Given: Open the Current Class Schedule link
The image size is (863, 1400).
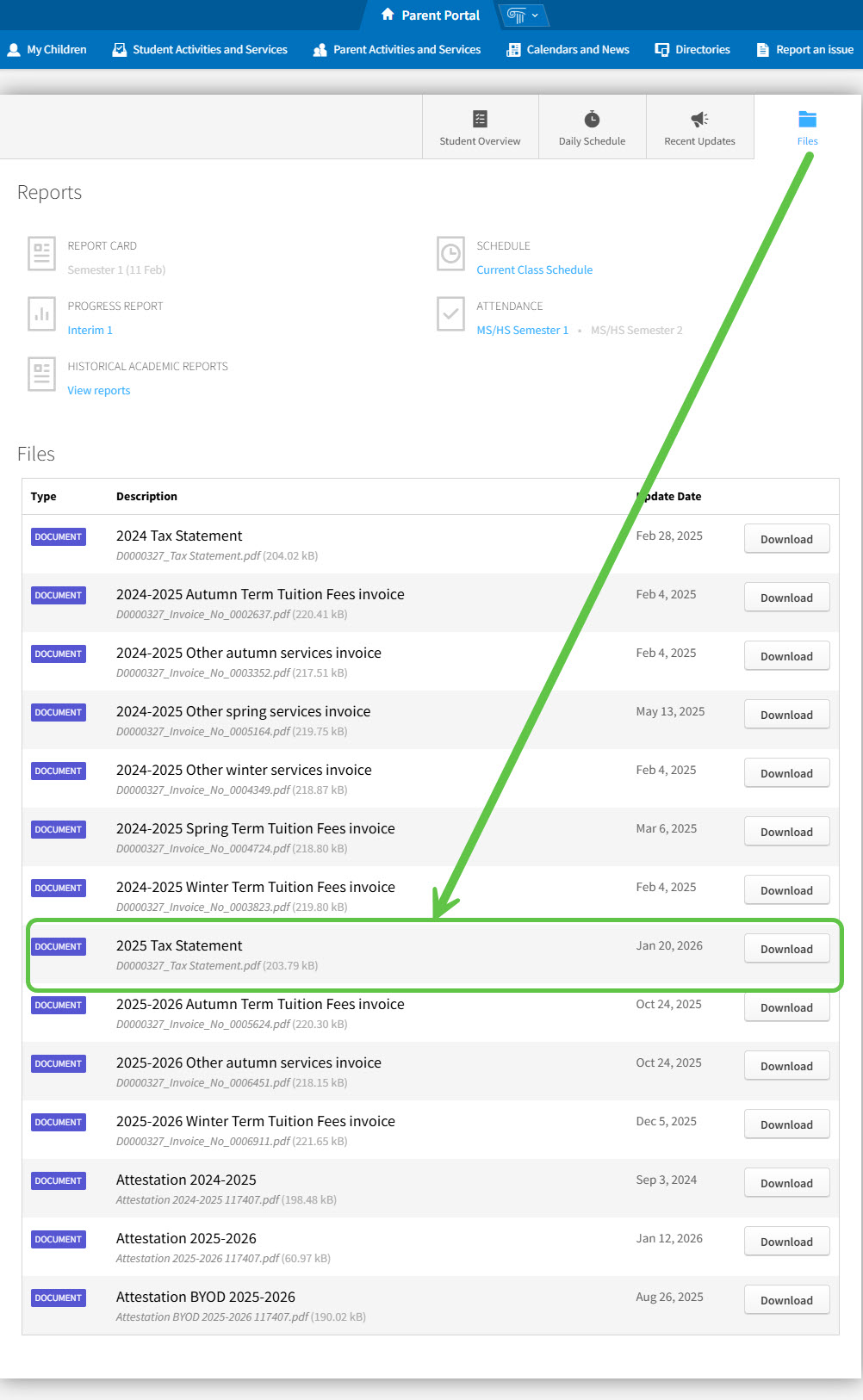Looking at the screenshot, I should click(534, 269).
